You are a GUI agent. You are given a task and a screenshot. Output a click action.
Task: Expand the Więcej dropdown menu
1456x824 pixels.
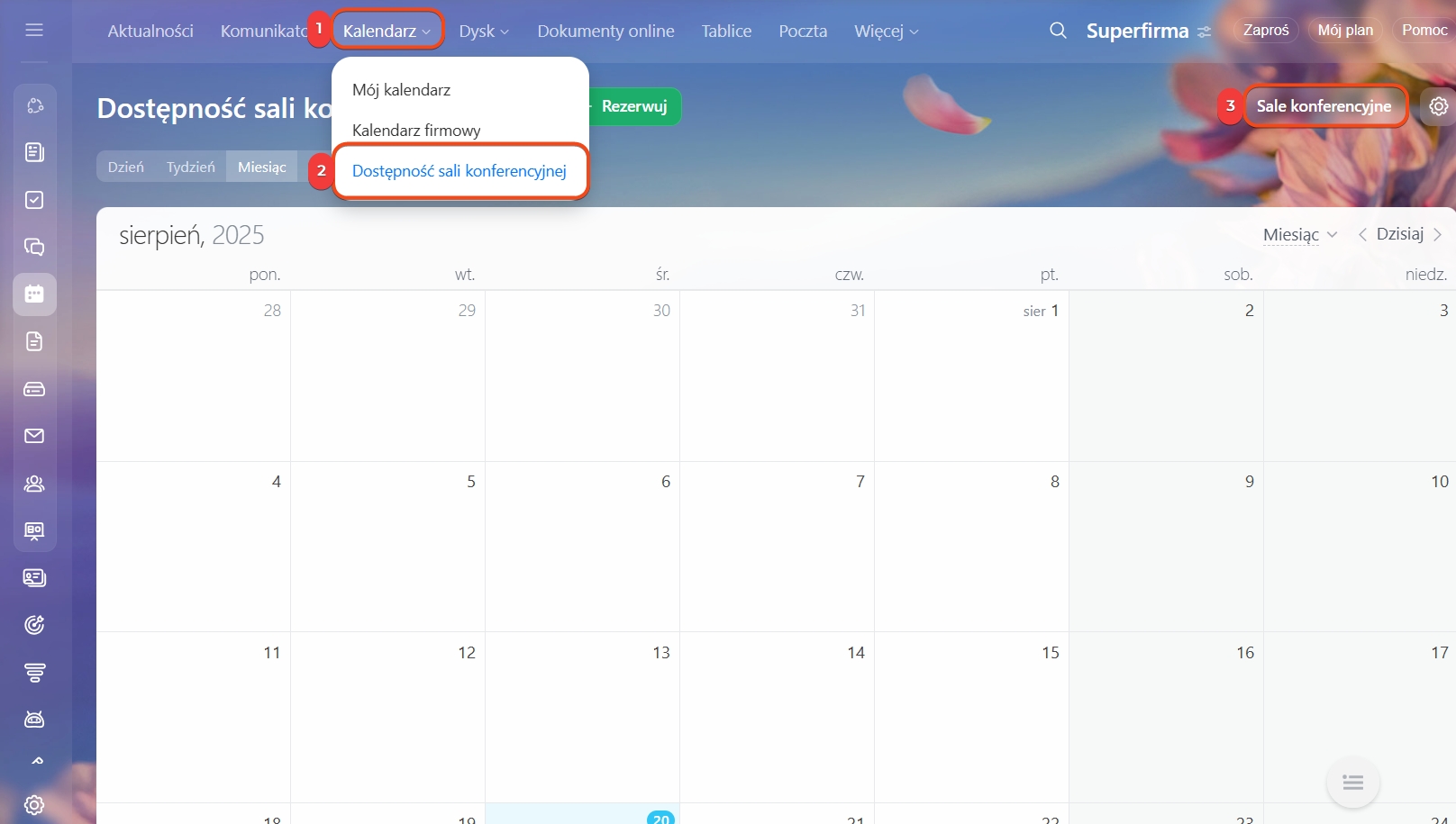pos(887,31)
